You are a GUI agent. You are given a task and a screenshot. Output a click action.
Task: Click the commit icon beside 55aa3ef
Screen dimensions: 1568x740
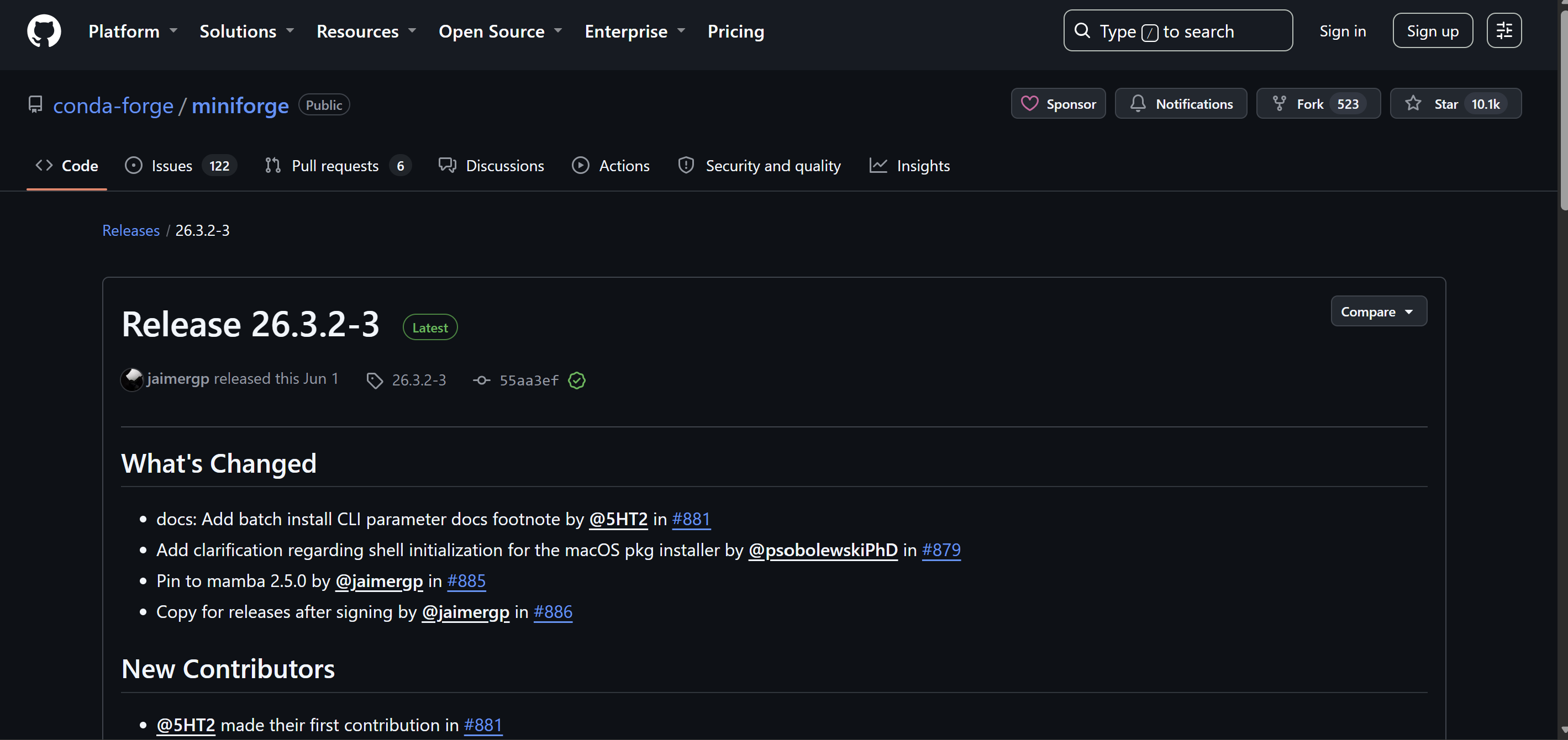point(481,380)
